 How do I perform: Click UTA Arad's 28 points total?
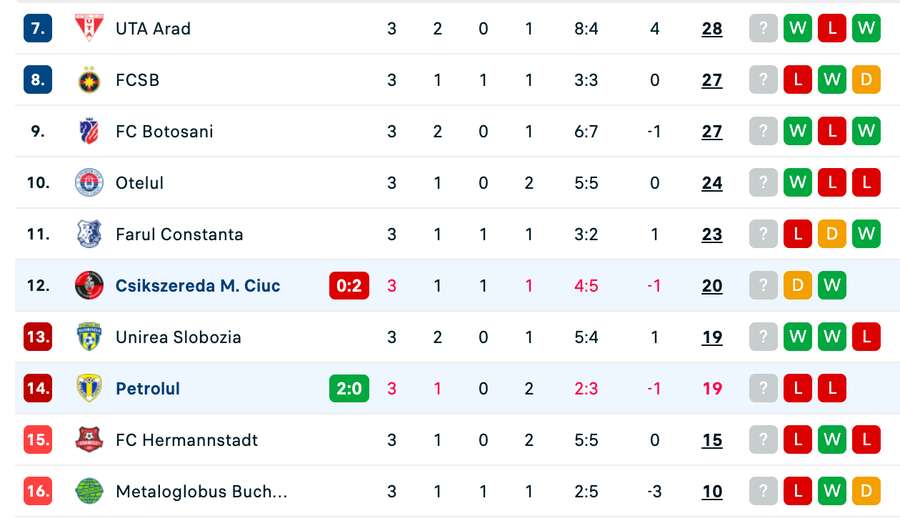712,28
